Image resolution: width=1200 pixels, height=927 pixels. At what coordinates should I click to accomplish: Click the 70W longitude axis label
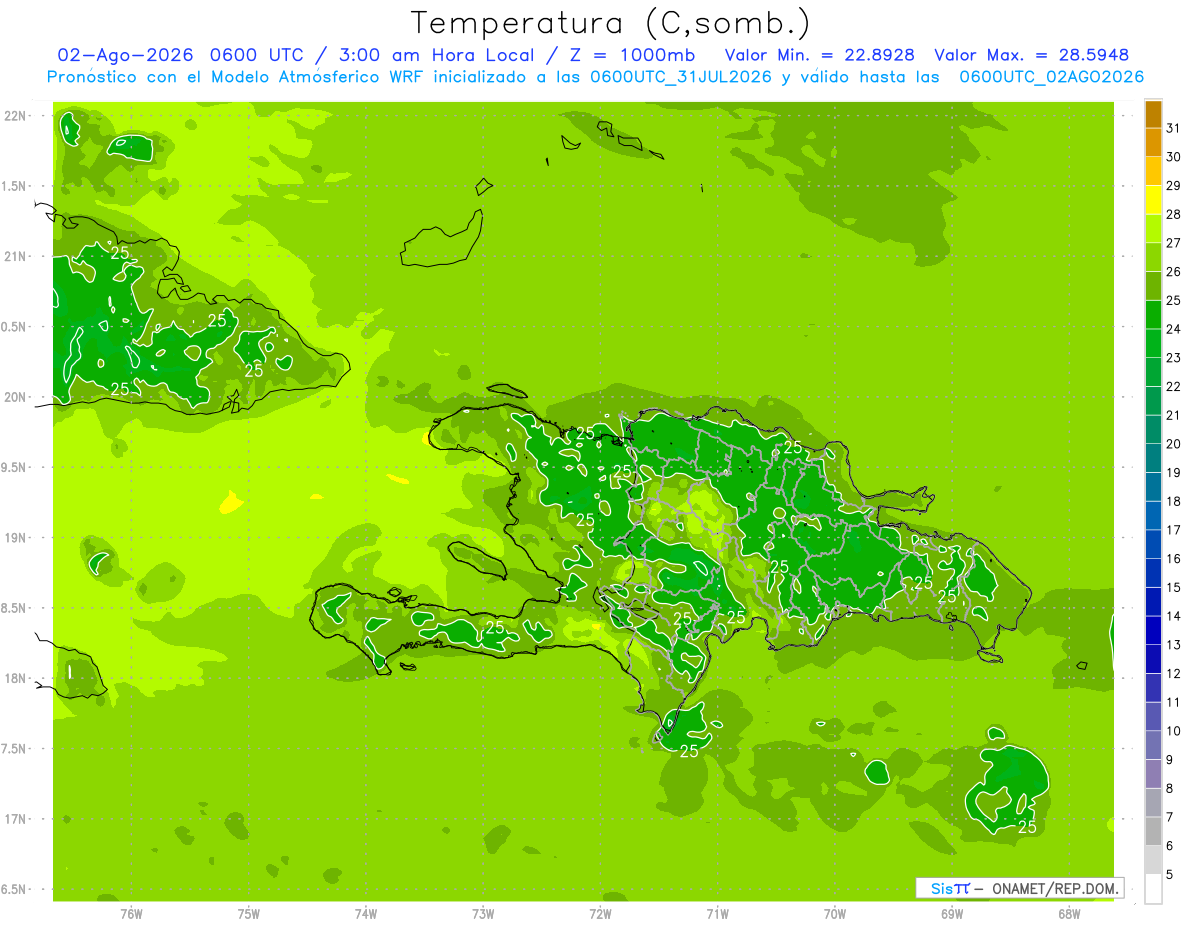pyautogui.click(x=835, y=914)
